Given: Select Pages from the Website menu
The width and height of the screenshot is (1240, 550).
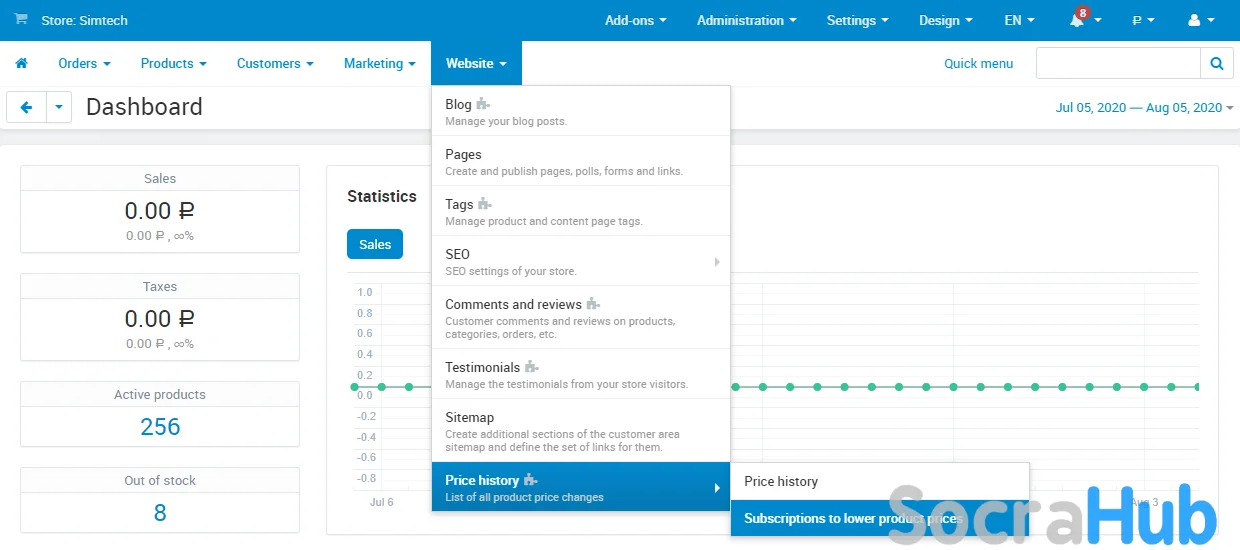Looking at the screenshot, I should (463, 154).
